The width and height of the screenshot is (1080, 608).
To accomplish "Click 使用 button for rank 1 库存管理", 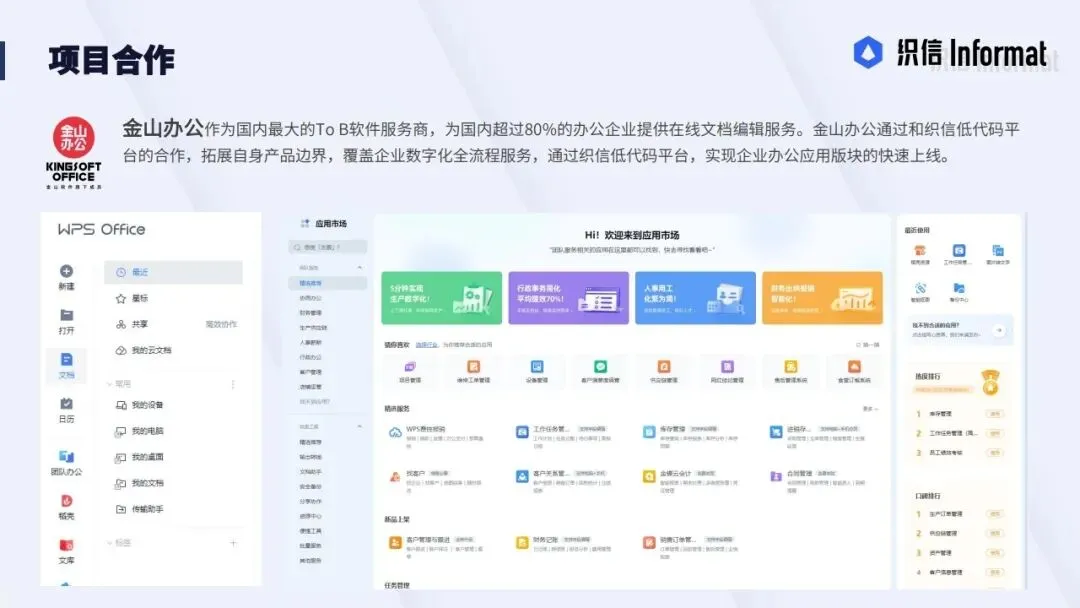I will 995,414.
